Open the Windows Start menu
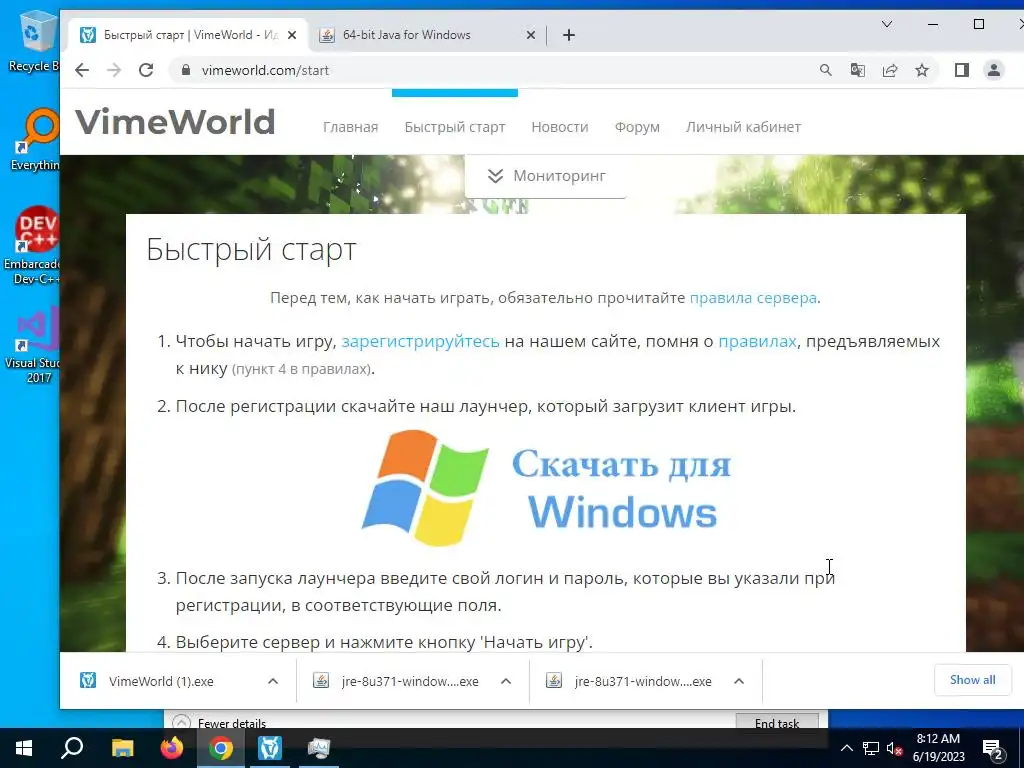1024x768 pixels. coord(24,748)
